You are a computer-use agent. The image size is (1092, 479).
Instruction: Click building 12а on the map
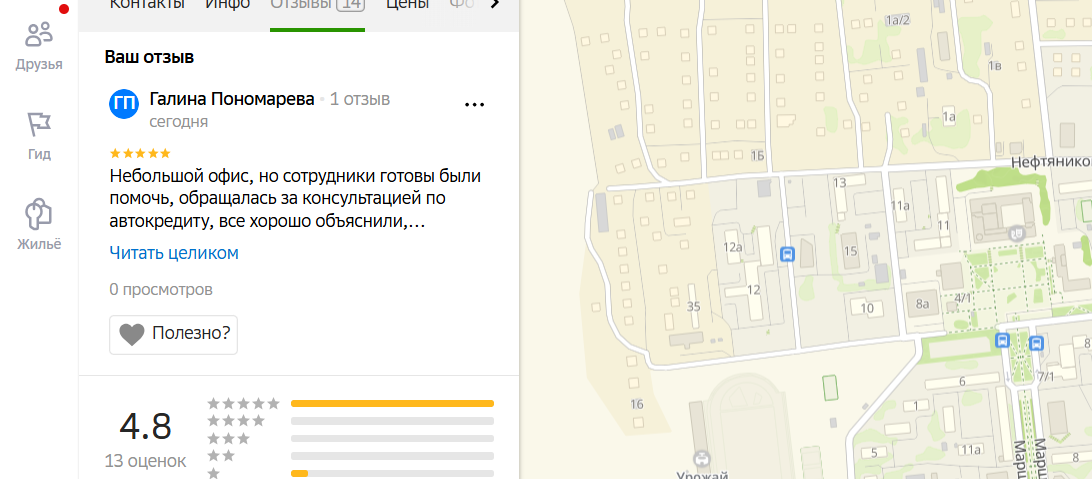[732, 247]
